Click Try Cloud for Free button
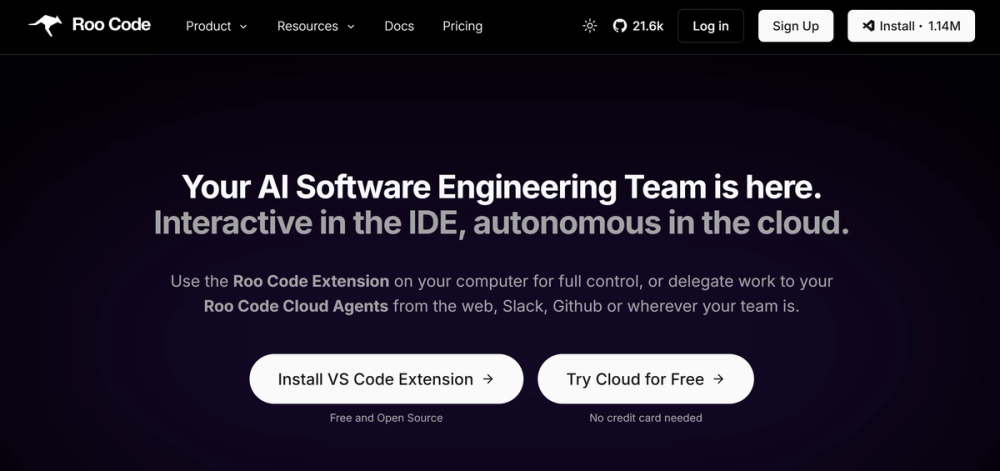The height and width of the screenshot is (471, 1000). [x=645, y=379]
